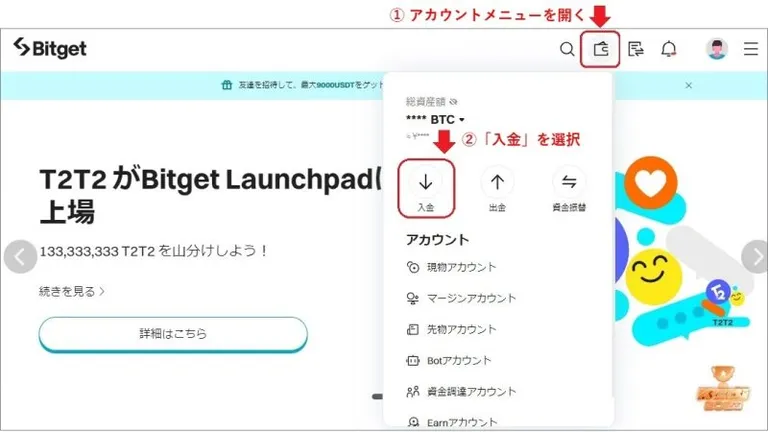The height and width of the screenshot is (432, 768).
Task: Follow the 続きを見る link
Action: (x=72, y=291)
